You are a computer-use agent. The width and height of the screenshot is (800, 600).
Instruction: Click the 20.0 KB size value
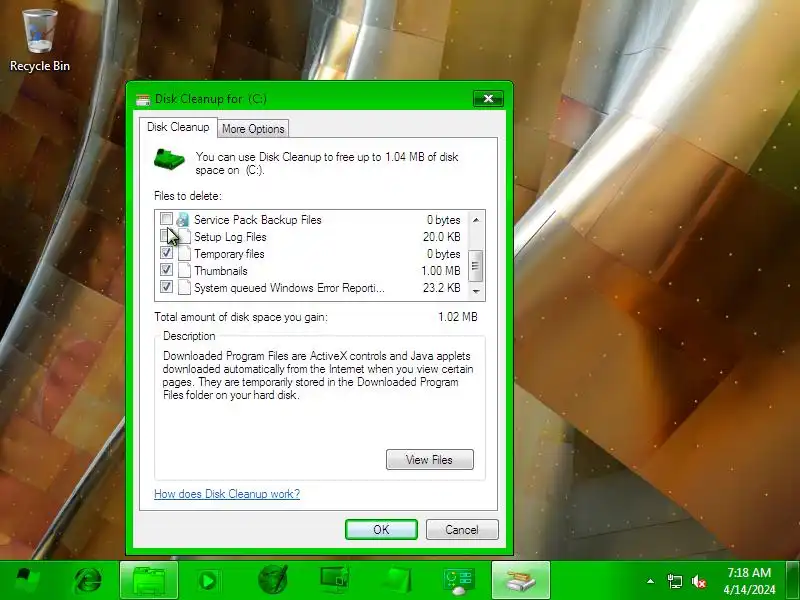click(x=441, y=237)
